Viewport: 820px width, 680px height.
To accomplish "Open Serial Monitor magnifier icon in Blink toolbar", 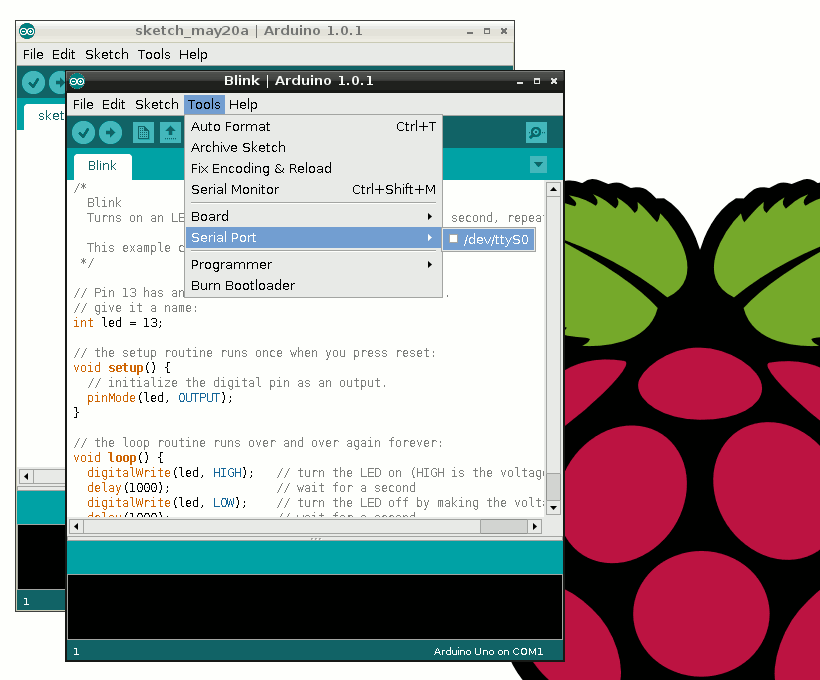I will (536, 132).
